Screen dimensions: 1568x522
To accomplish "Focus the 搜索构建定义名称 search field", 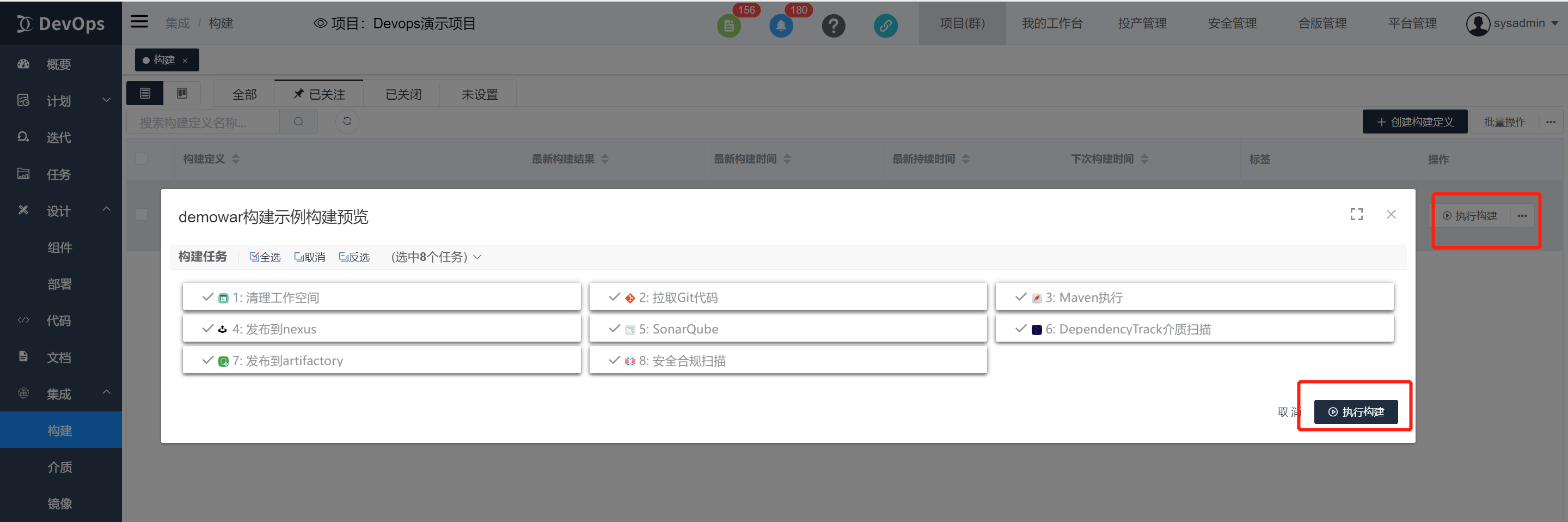I will click(x=203, y=122).
